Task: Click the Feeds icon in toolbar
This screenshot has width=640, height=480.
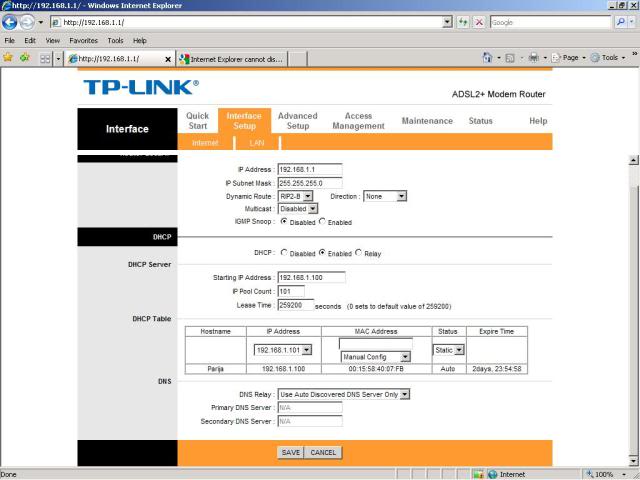Action: tap(510, 58)
